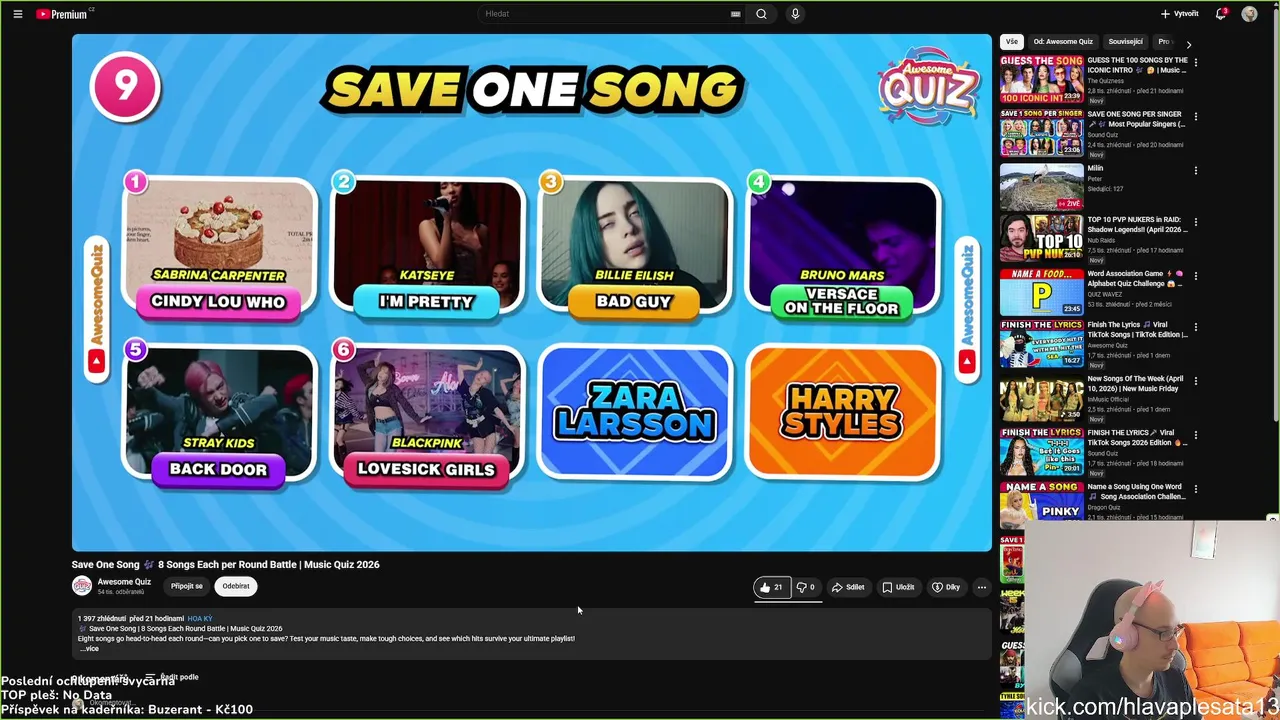Viewport: 1280px width, 720px height.
Task: Open Top 10 PVP Nukers video thumbnail
Action: tap(1041, 238)
